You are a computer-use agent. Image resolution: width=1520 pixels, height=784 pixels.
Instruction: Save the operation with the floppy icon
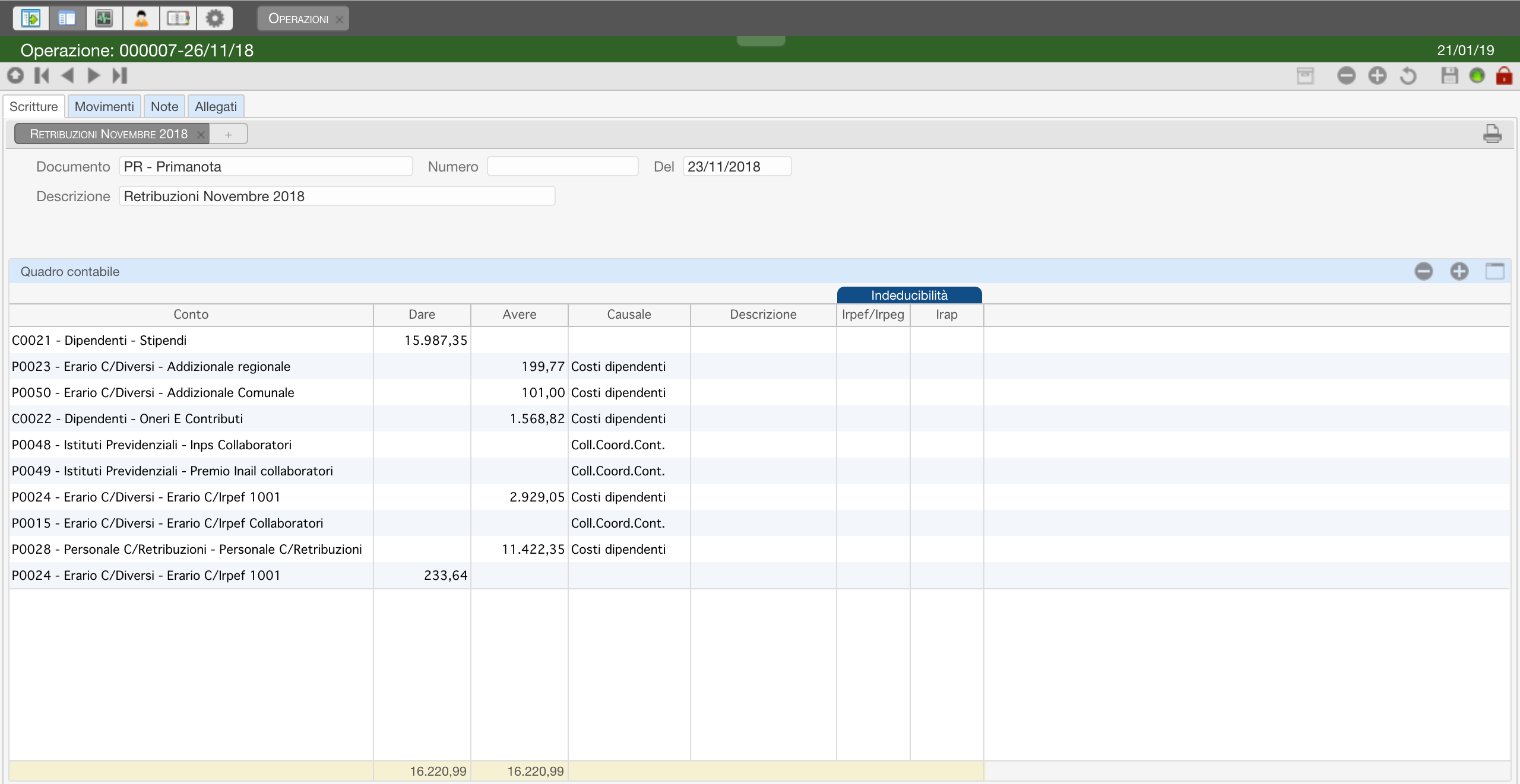pyautogui.click(x=1449, y=75)
